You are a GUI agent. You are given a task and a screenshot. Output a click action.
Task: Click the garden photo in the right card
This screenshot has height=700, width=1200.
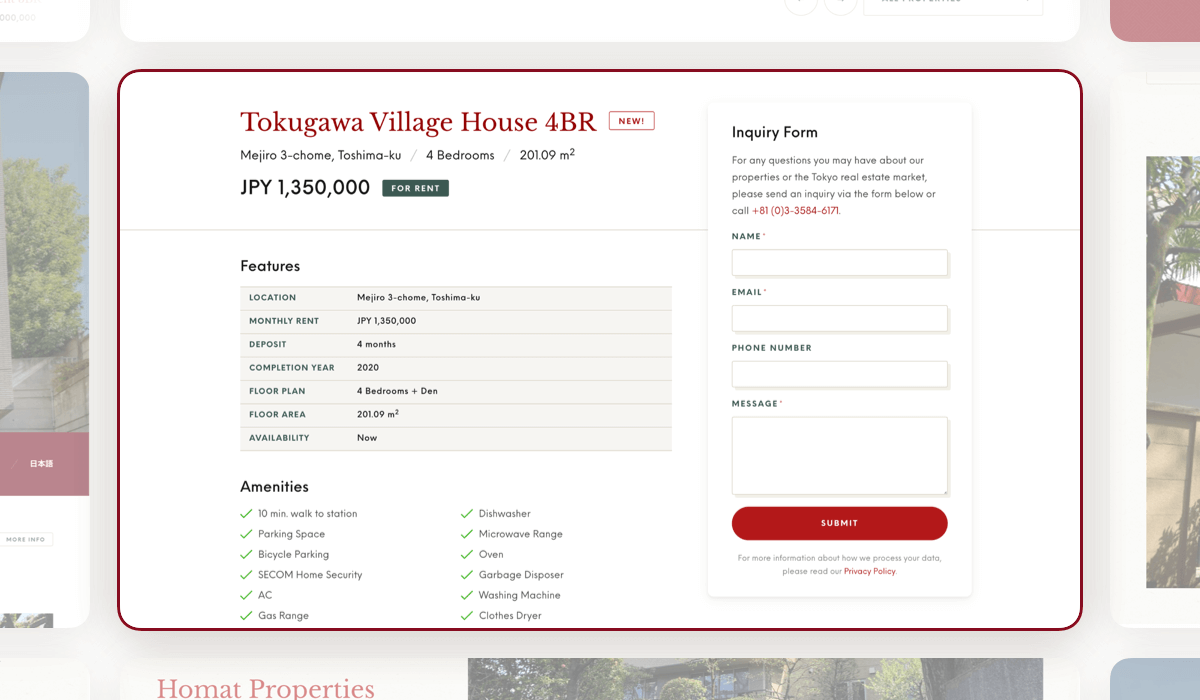[1173, 372]
